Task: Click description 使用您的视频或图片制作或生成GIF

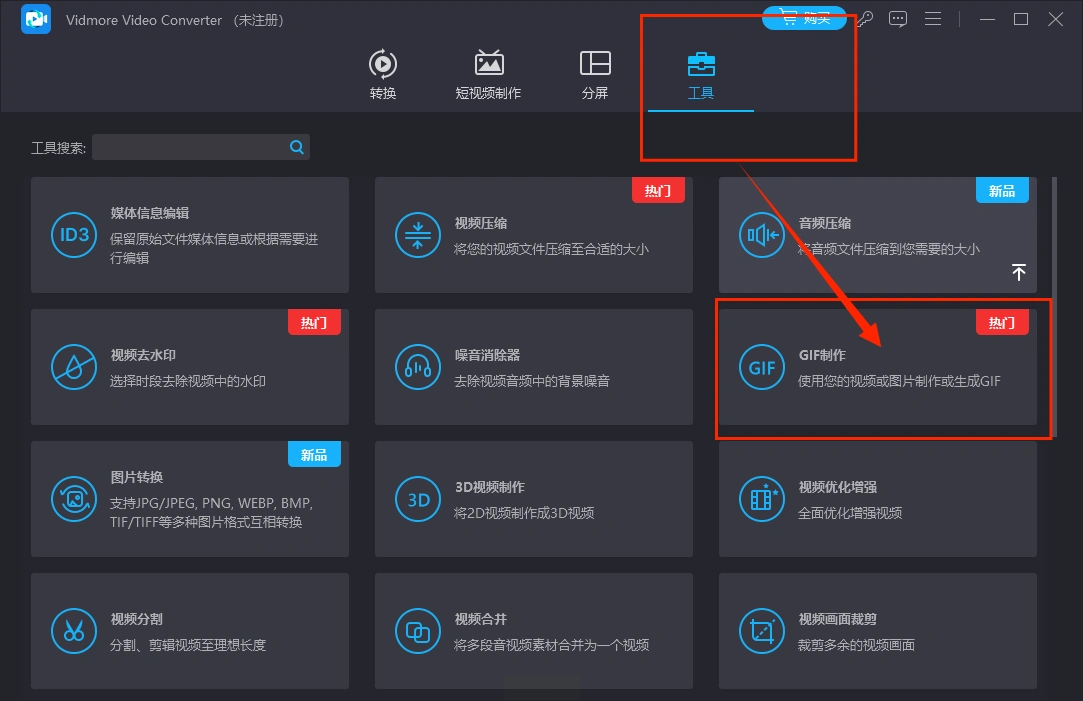Action: coord(899,381)
